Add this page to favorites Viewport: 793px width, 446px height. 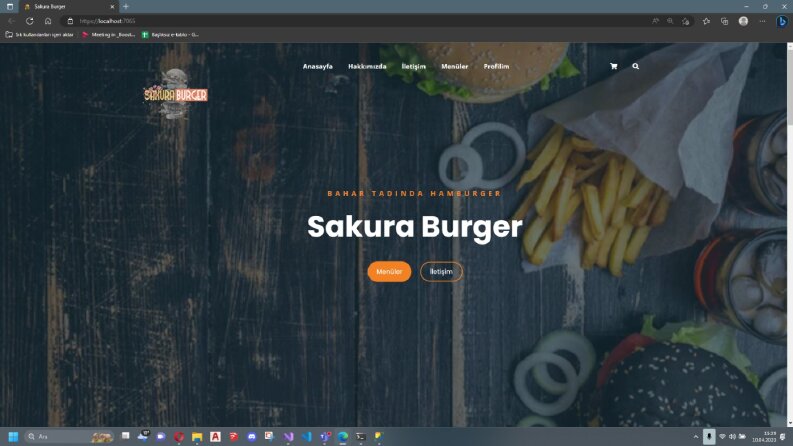point(685,21)
